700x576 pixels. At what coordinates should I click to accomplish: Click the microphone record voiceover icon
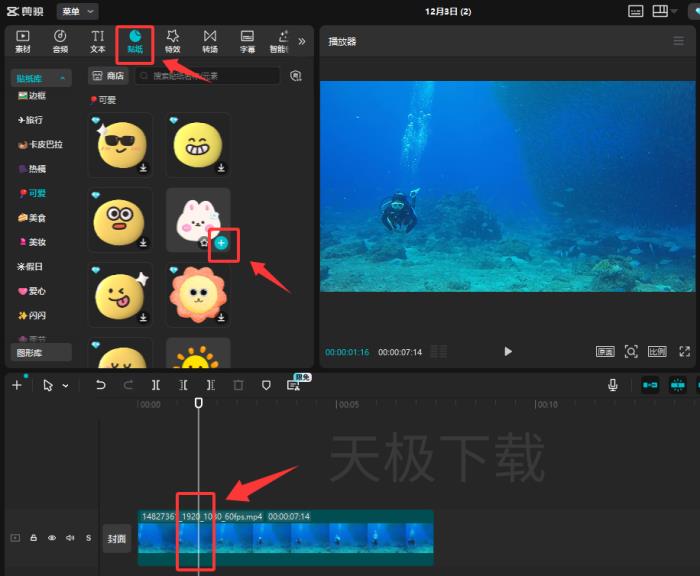(612, 385)
